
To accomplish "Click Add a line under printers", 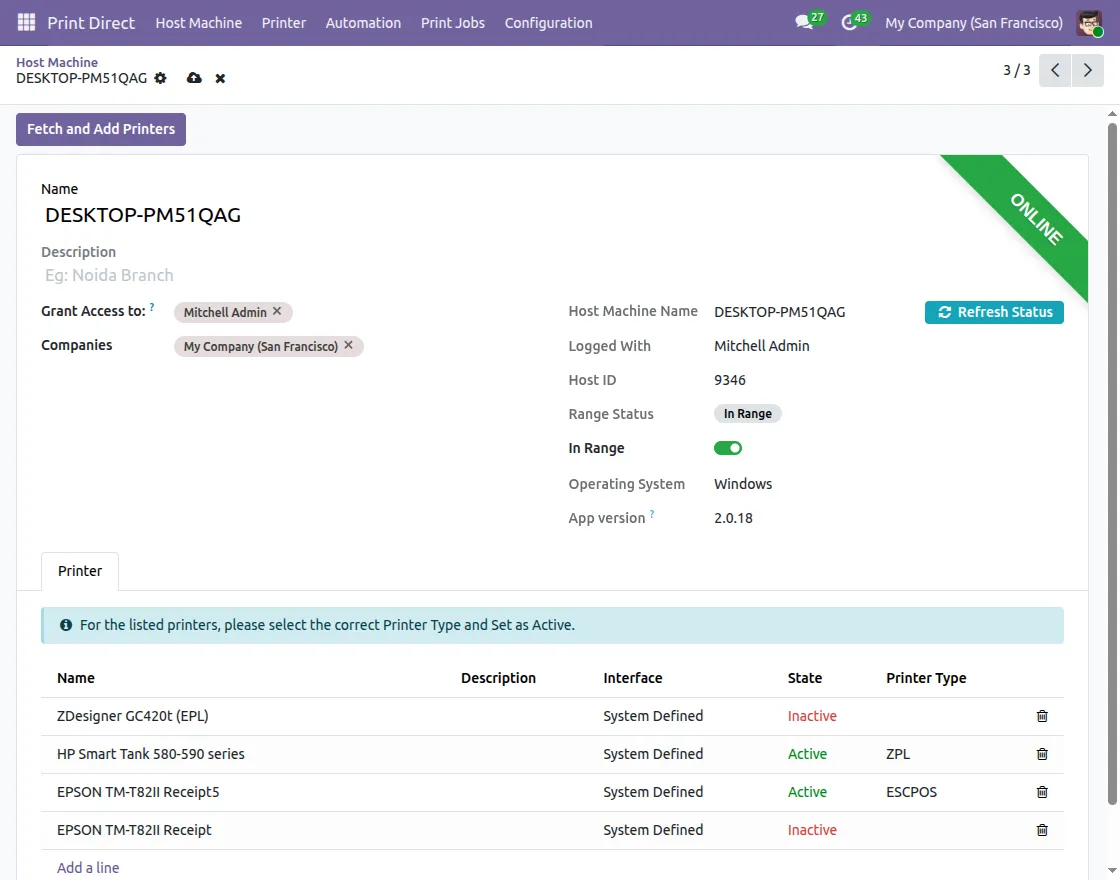I will 88,867.
